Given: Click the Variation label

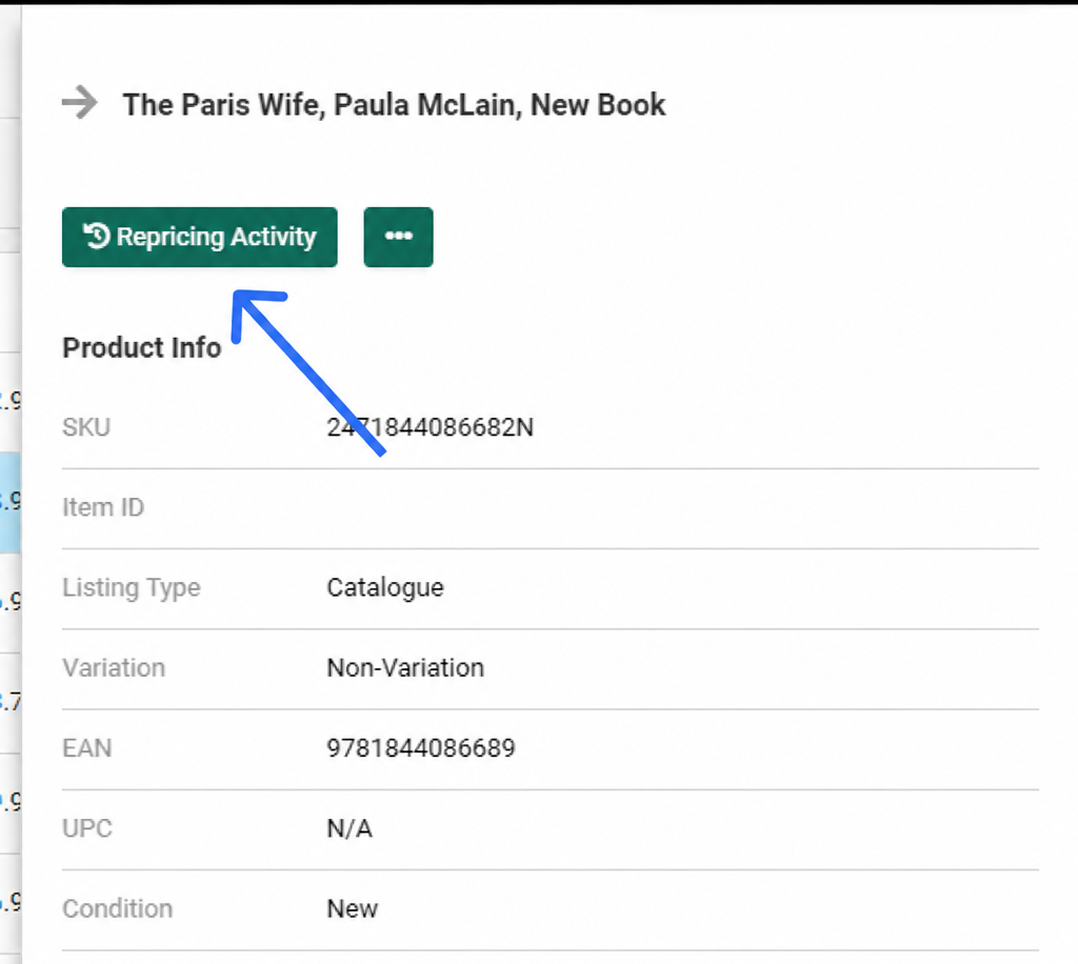Looking at the screenshot, I should coord(113,668).
